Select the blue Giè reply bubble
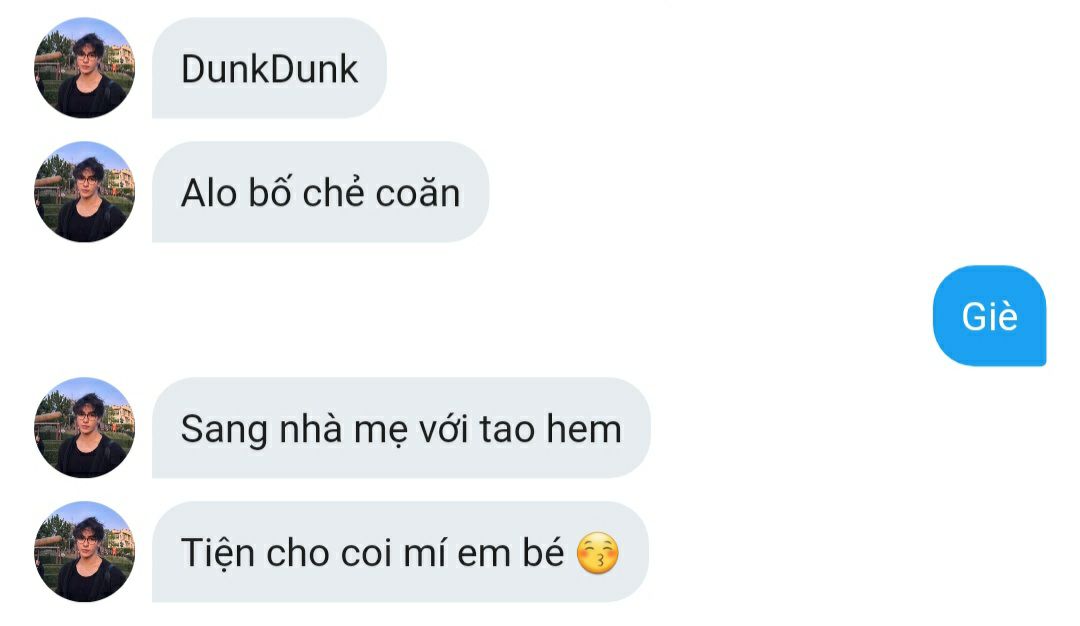1080x626 pixels. point(989,315)
